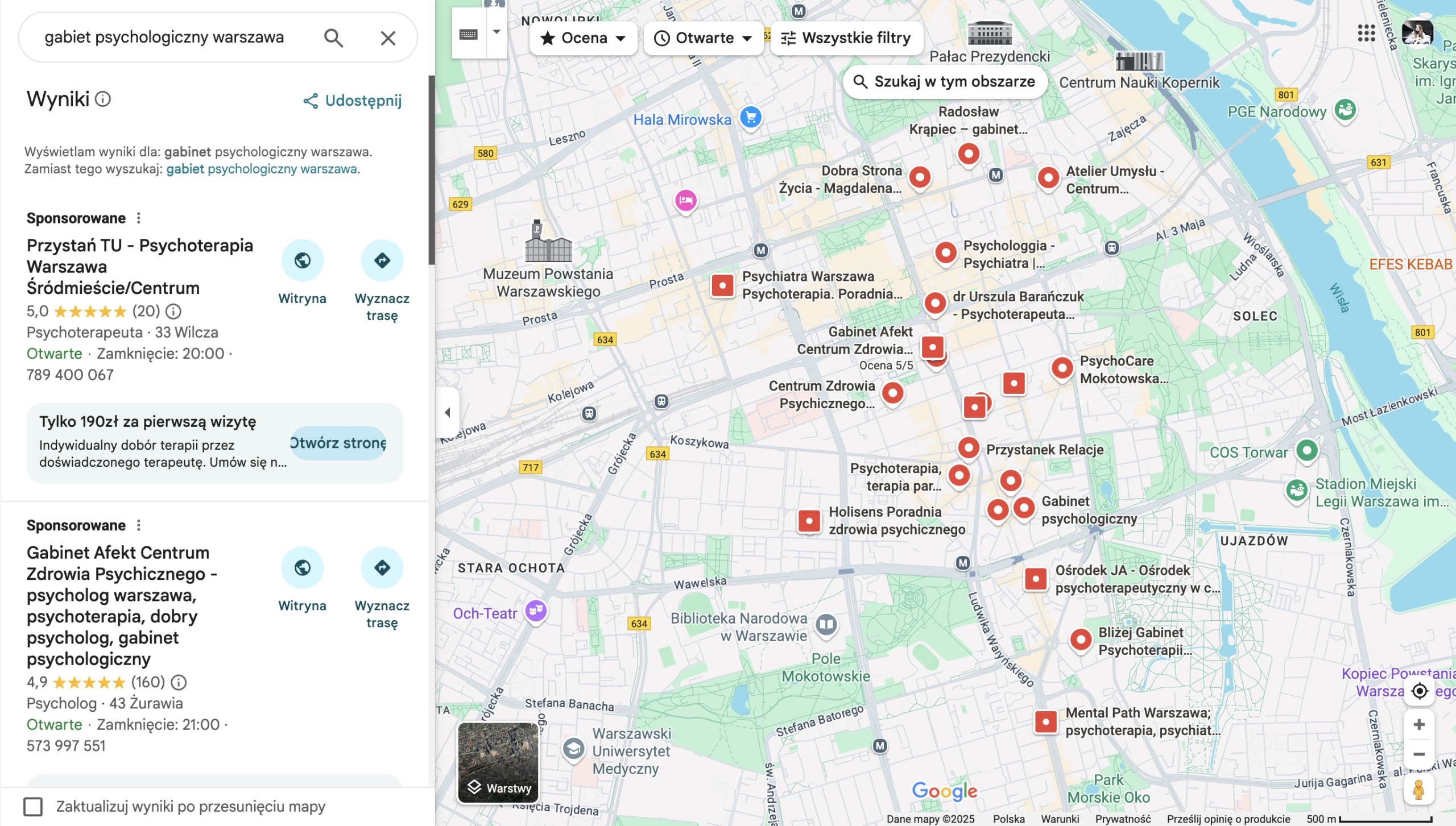This screenshot has width=1456, height=826.
Task: Click the 500 m map scale bar
Action: [1385, 819]
